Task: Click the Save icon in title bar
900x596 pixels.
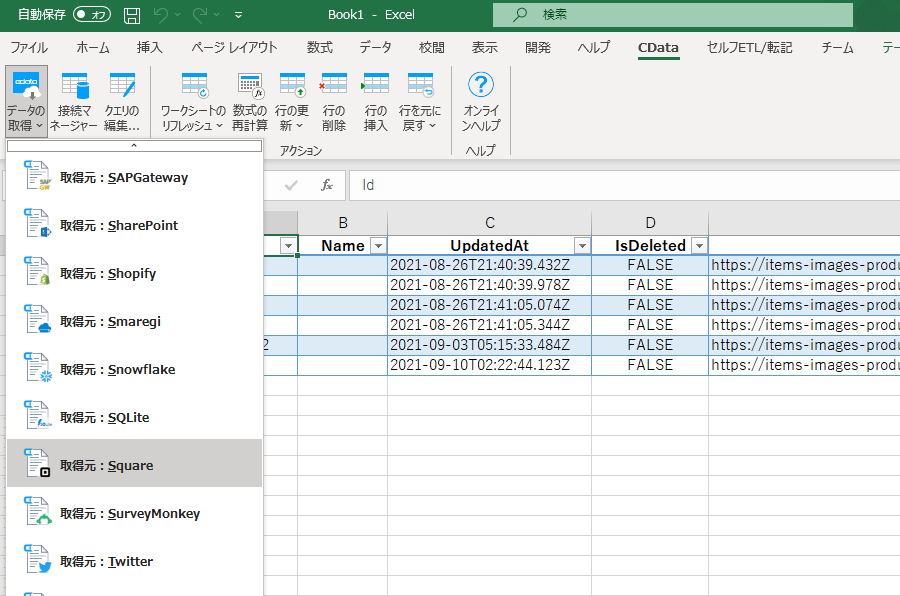Action: tap(132, 15)
